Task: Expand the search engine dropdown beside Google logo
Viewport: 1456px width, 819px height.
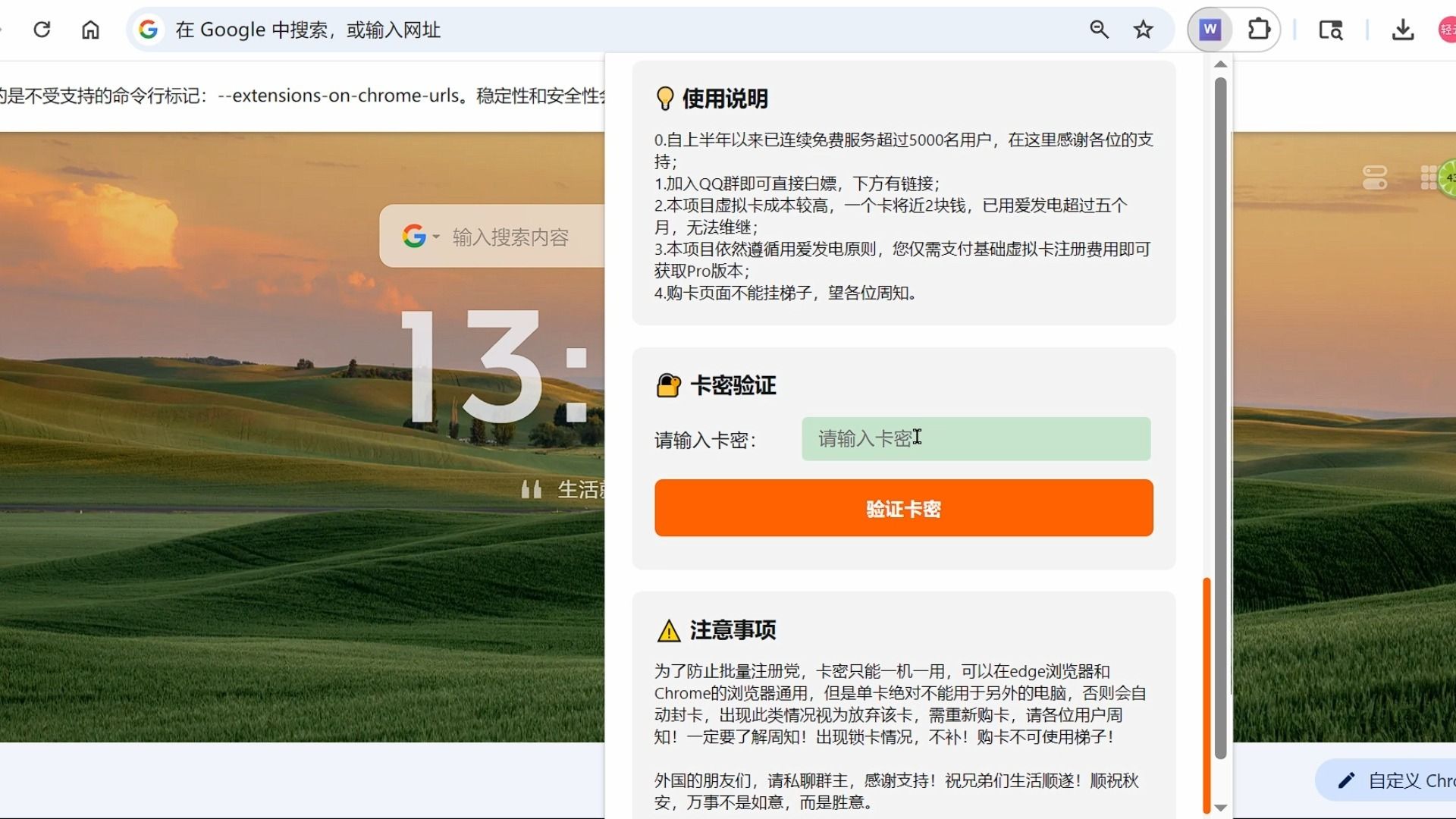Action: (436, 237)
